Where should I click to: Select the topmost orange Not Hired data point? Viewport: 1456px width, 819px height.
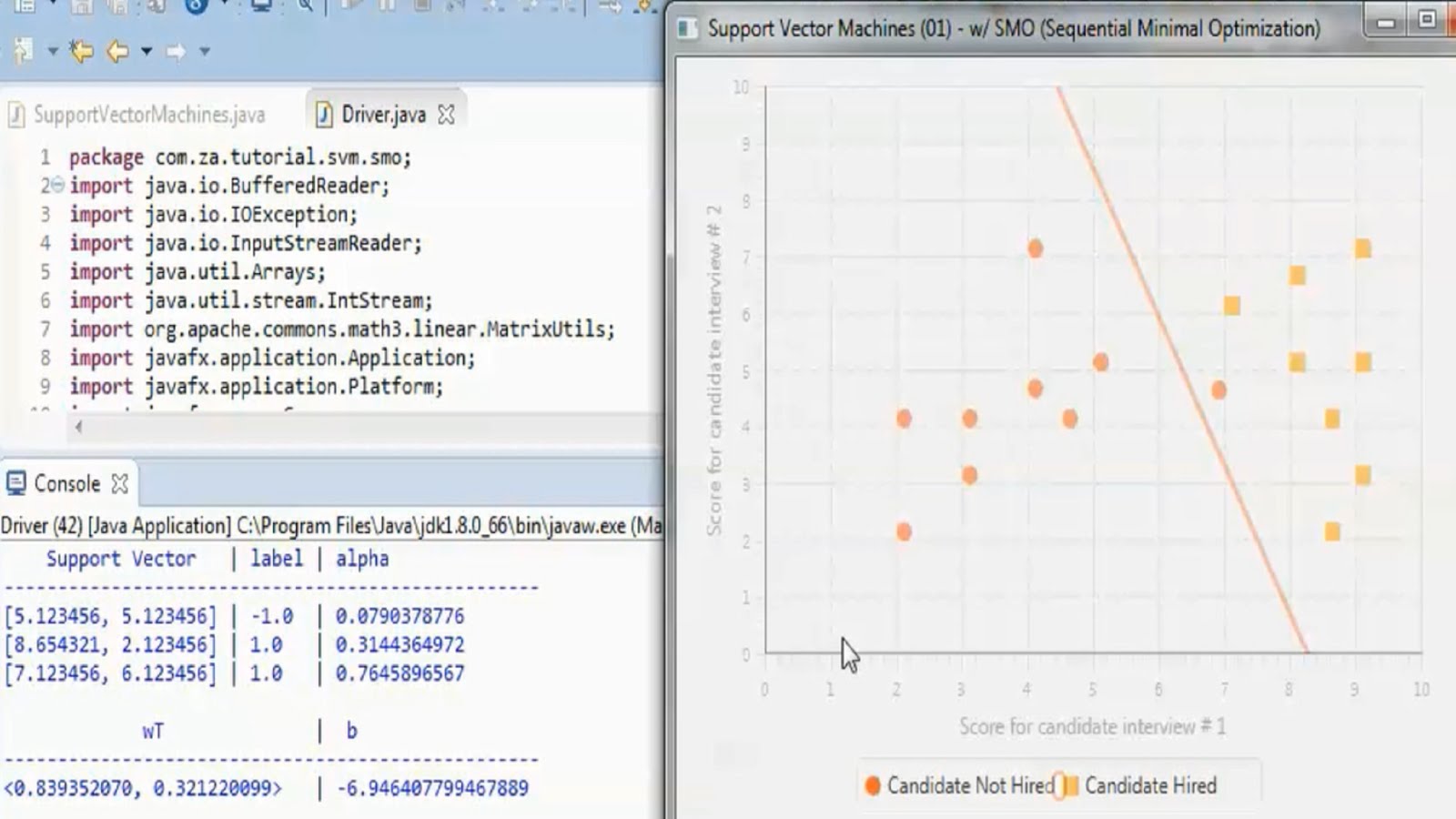1035,248
